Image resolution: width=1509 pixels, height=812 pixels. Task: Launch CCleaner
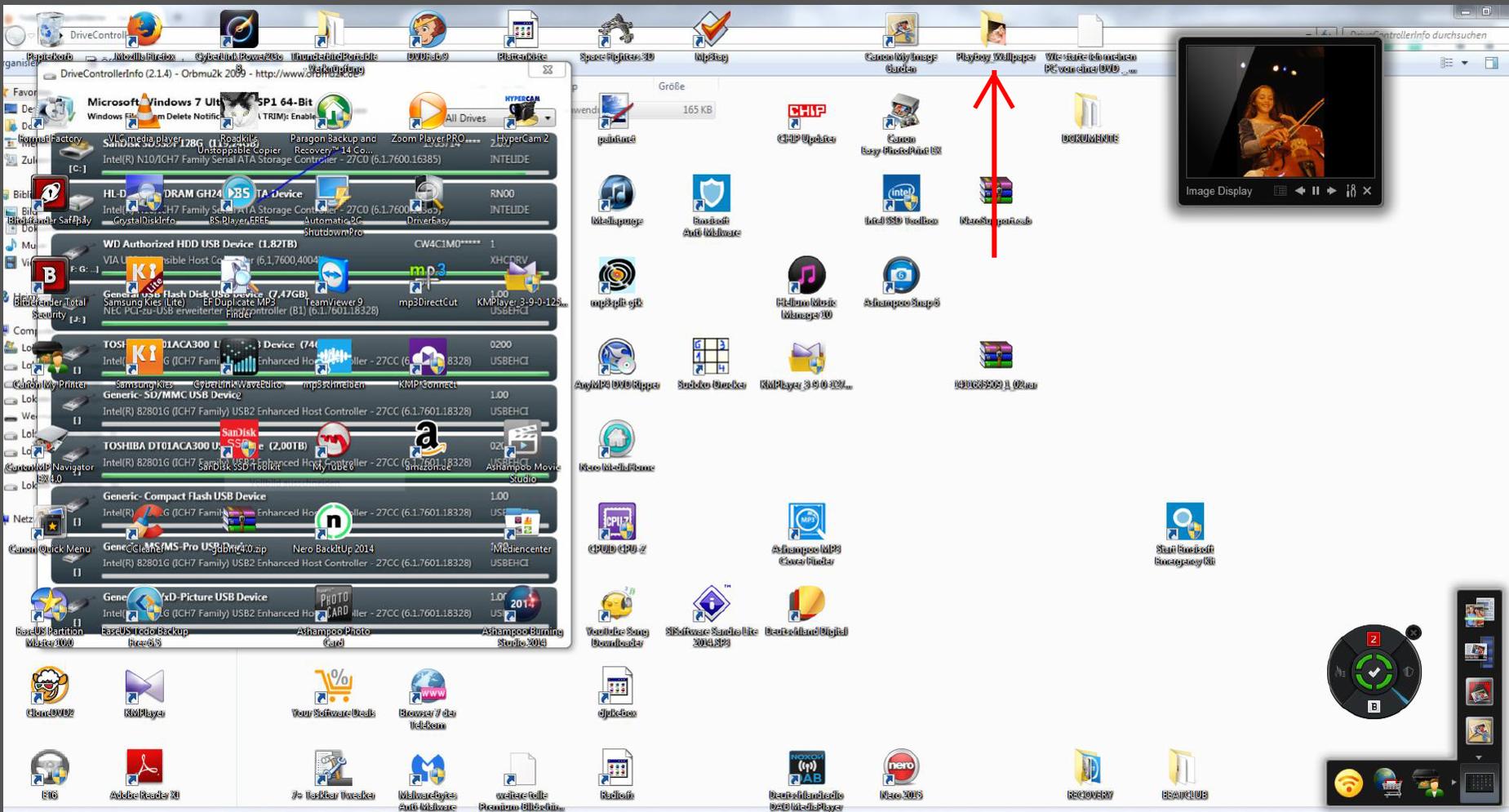point(144,528)
